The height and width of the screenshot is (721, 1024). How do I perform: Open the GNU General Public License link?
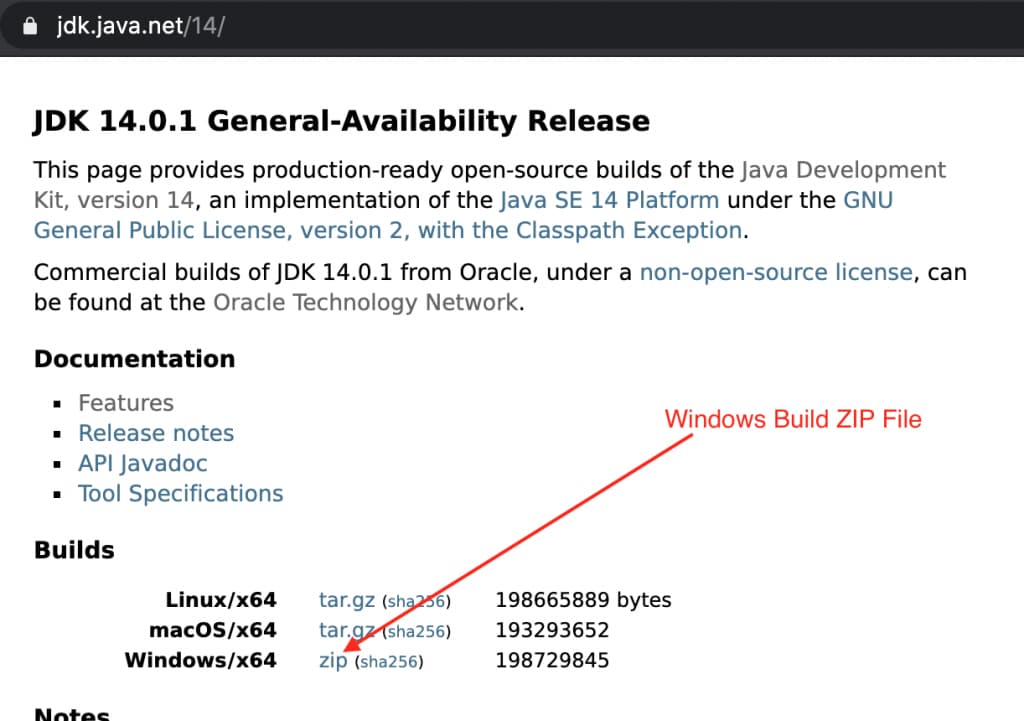[388, 230]
